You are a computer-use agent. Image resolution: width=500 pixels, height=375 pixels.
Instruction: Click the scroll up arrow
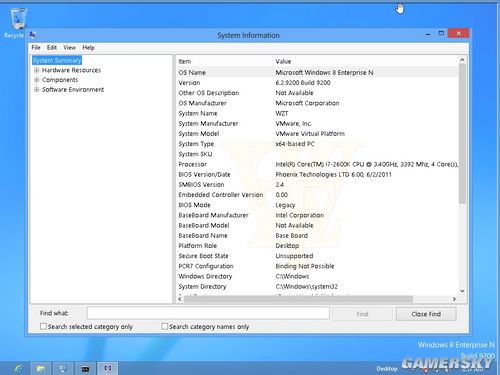462,60
